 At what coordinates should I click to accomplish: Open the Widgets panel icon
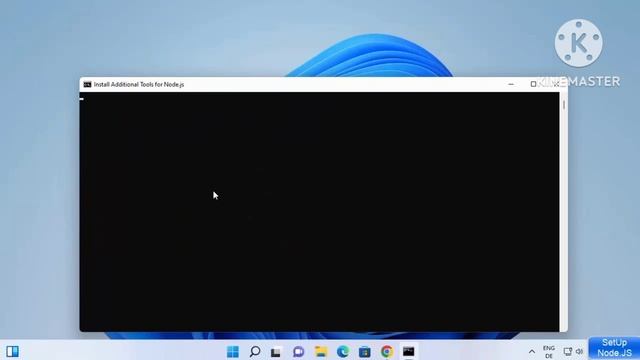pyautogui.click(x=12, y=351)
